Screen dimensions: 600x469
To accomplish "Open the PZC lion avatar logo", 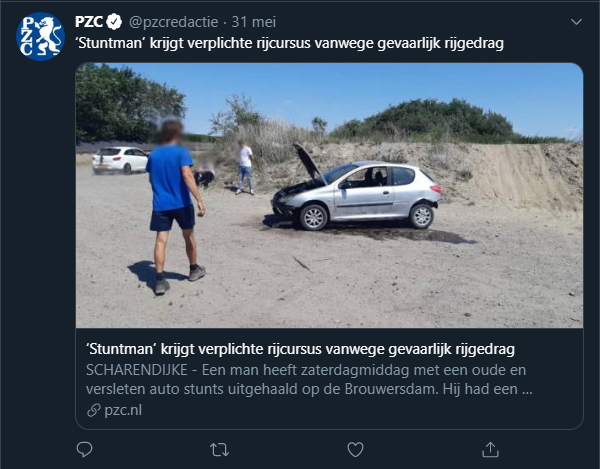I will [x=40, y=36].
